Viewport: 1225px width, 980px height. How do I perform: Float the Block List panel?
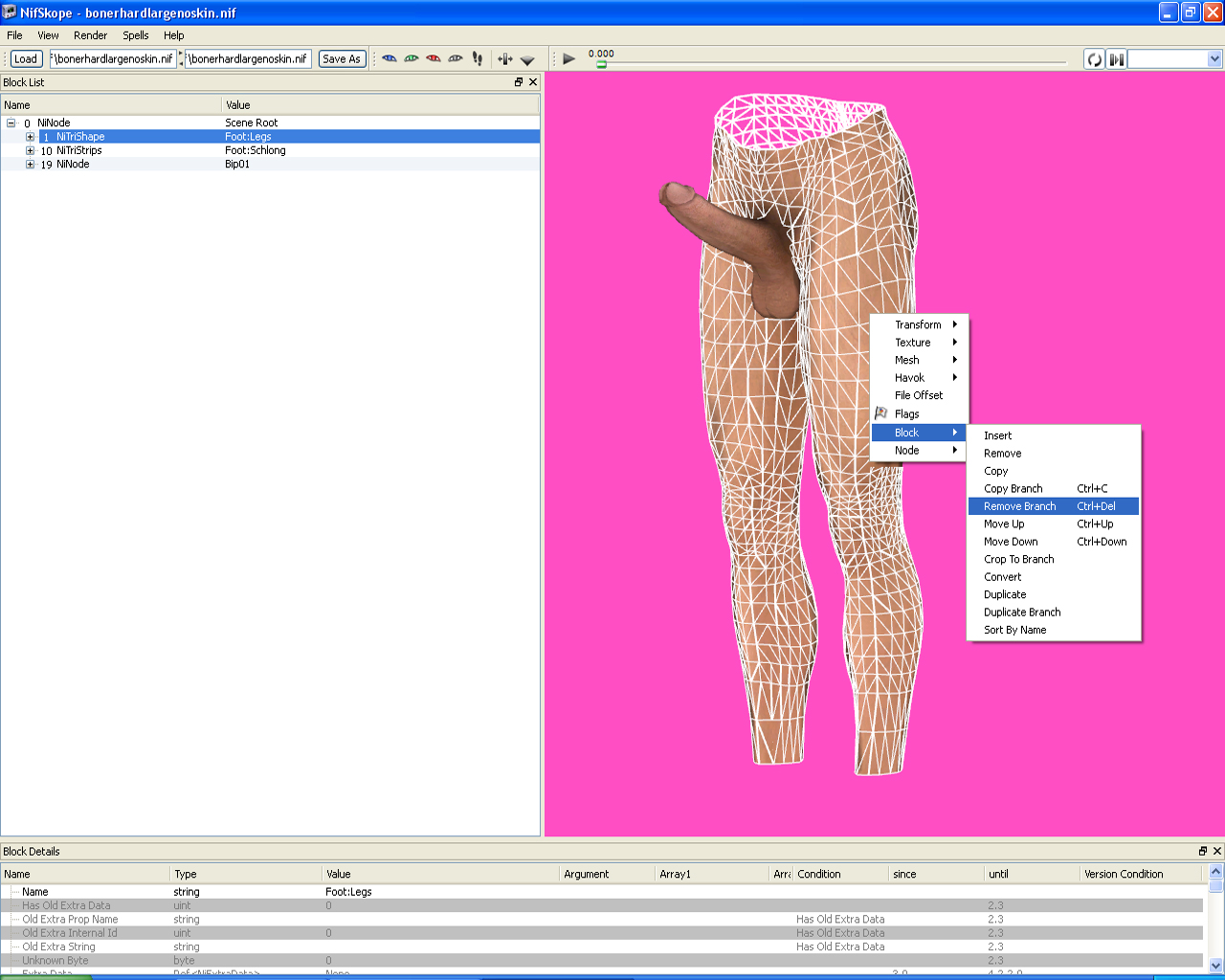click(519, 82)
